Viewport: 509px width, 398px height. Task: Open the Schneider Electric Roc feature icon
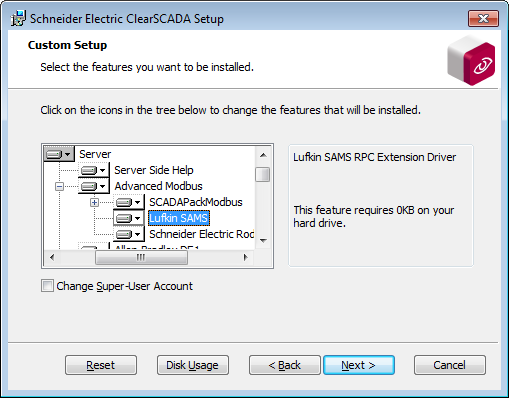pos(129,234)
